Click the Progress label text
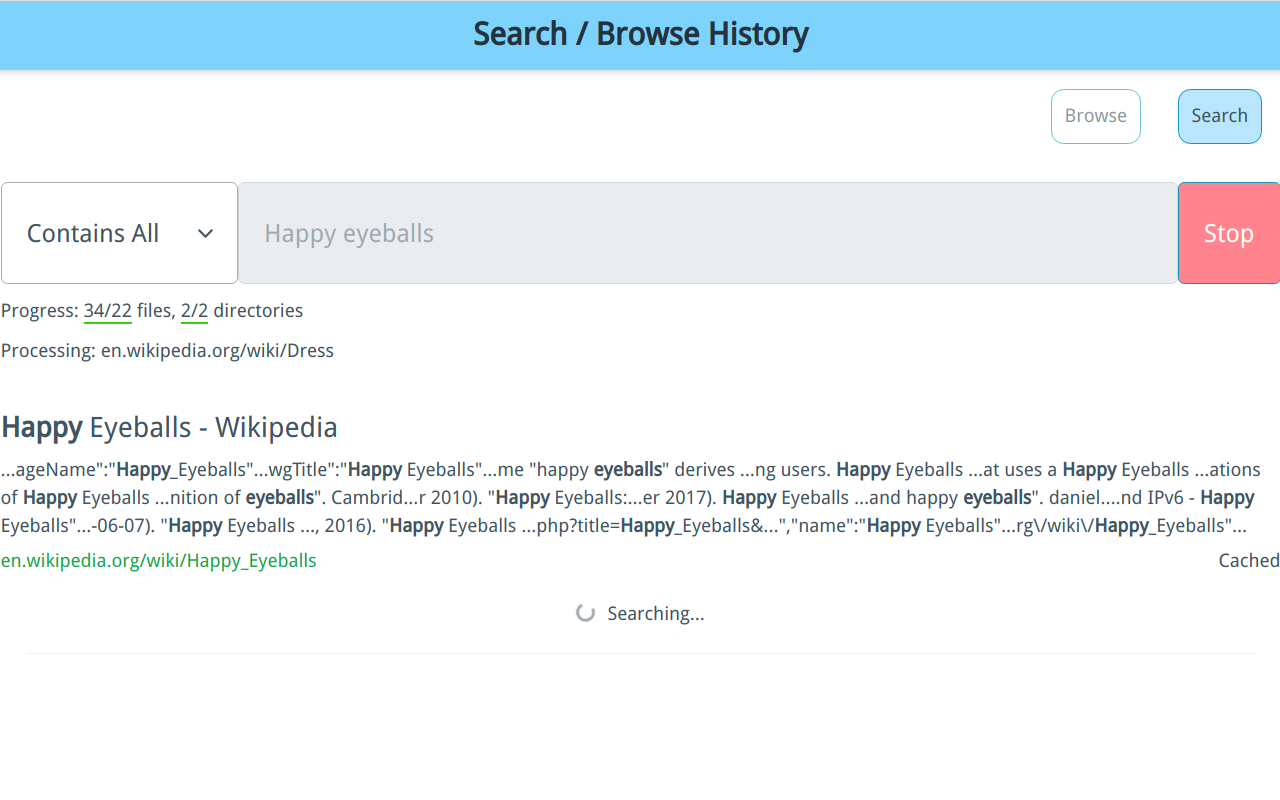 (x=39, y=311)
